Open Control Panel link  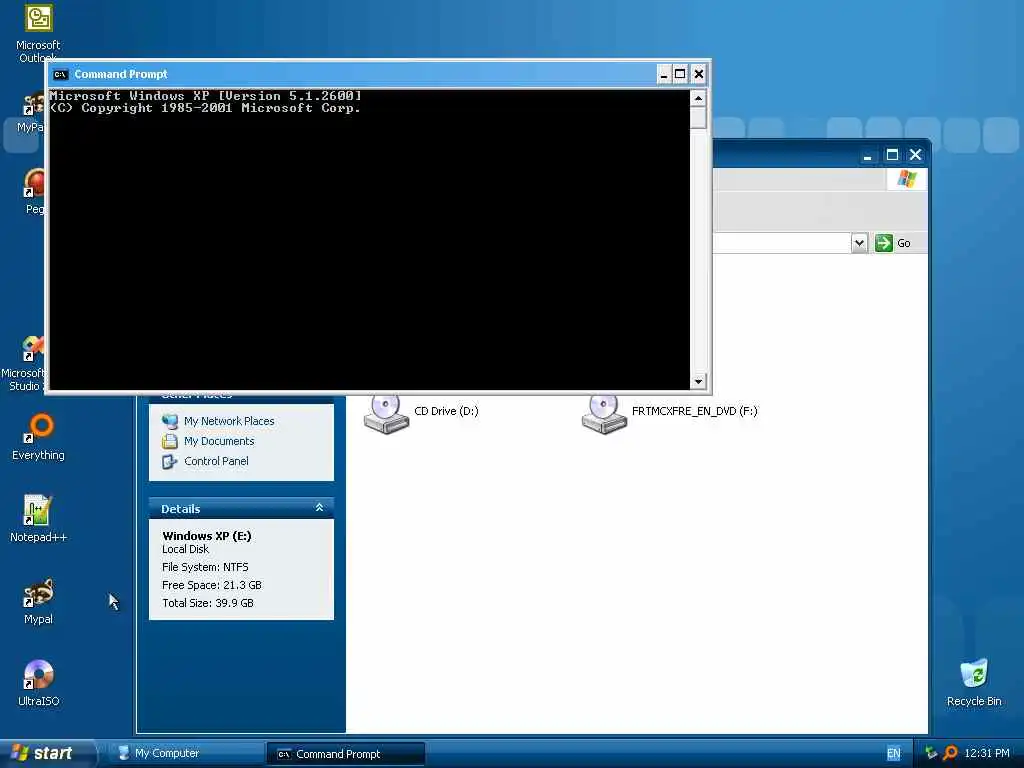pos(216,461)
